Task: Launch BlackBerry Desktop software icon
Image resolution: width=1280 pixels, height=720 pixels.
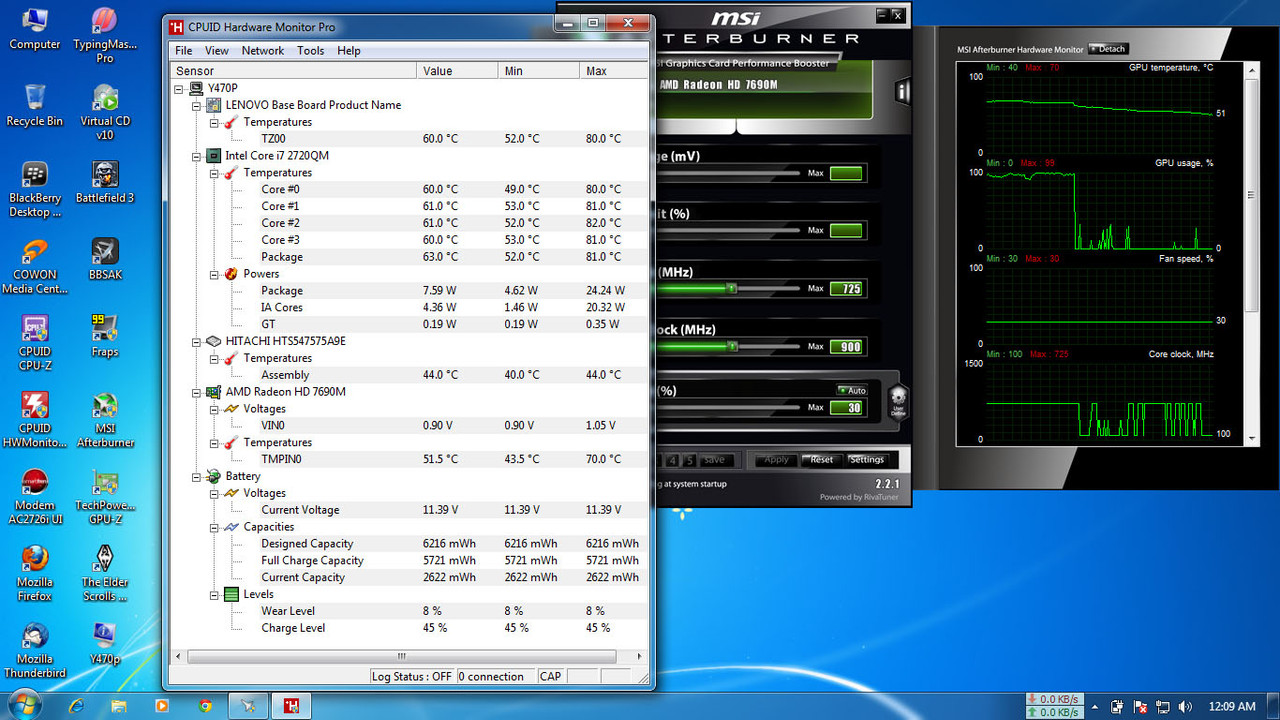Action: [x=35, y=189]
